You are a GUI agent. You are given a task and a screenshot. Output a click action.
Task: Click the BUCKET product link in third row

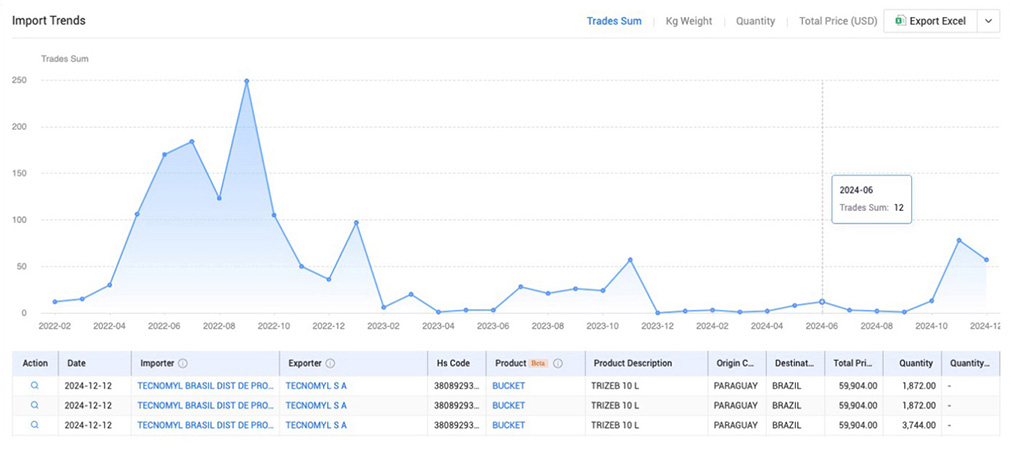pyautogui.click(x=508, y=425)
